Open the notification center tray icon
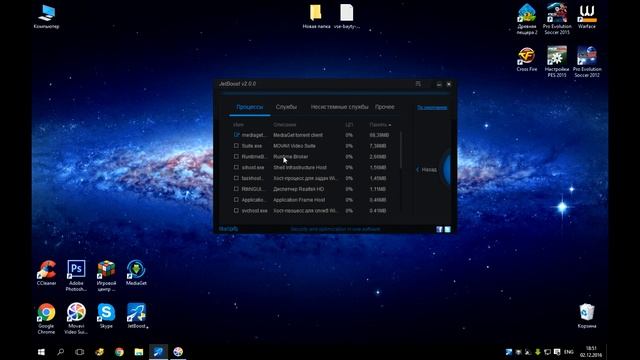The width and height of the screenshot is (640, 360). coord(557,352)
